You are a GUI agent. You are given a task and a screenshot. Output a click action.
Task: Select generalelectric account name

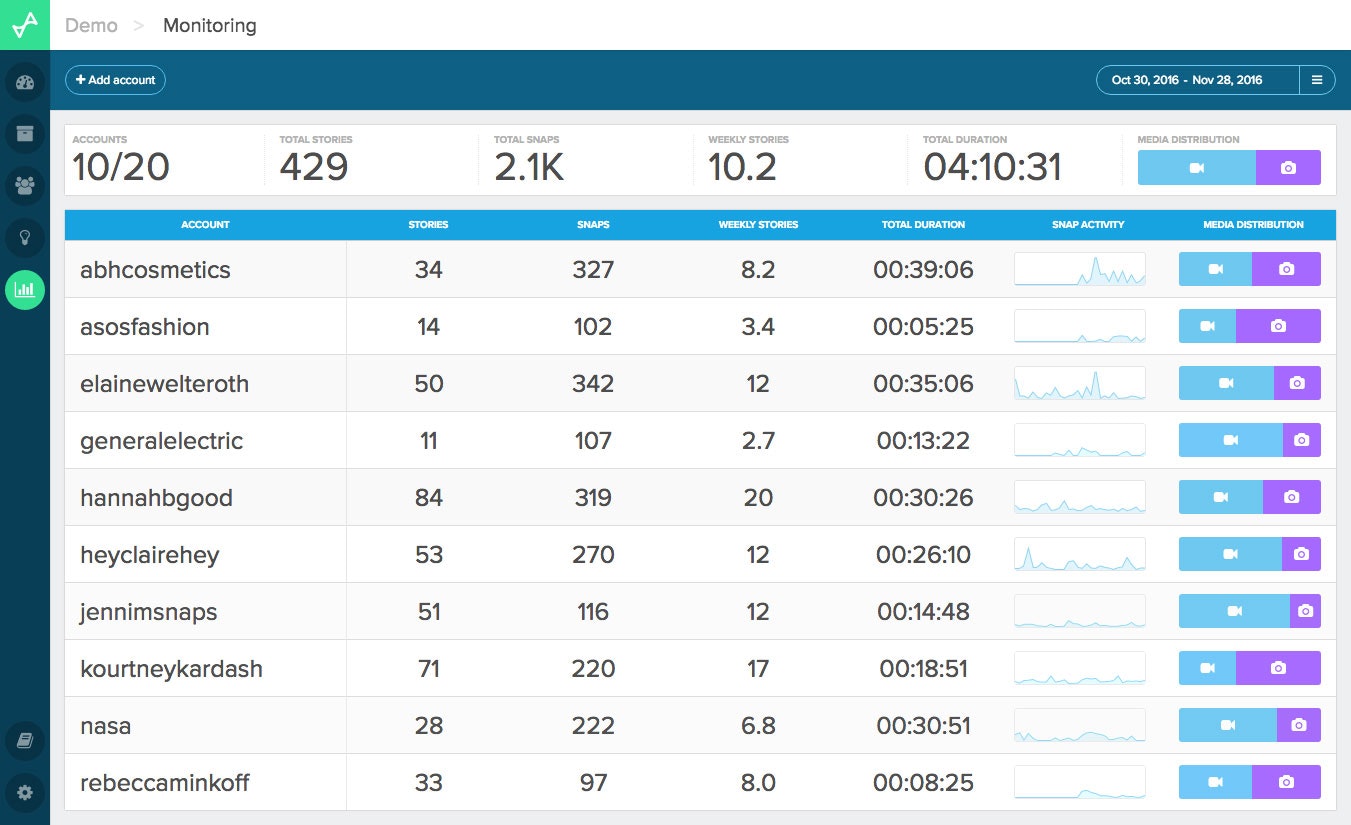(162, 441)
